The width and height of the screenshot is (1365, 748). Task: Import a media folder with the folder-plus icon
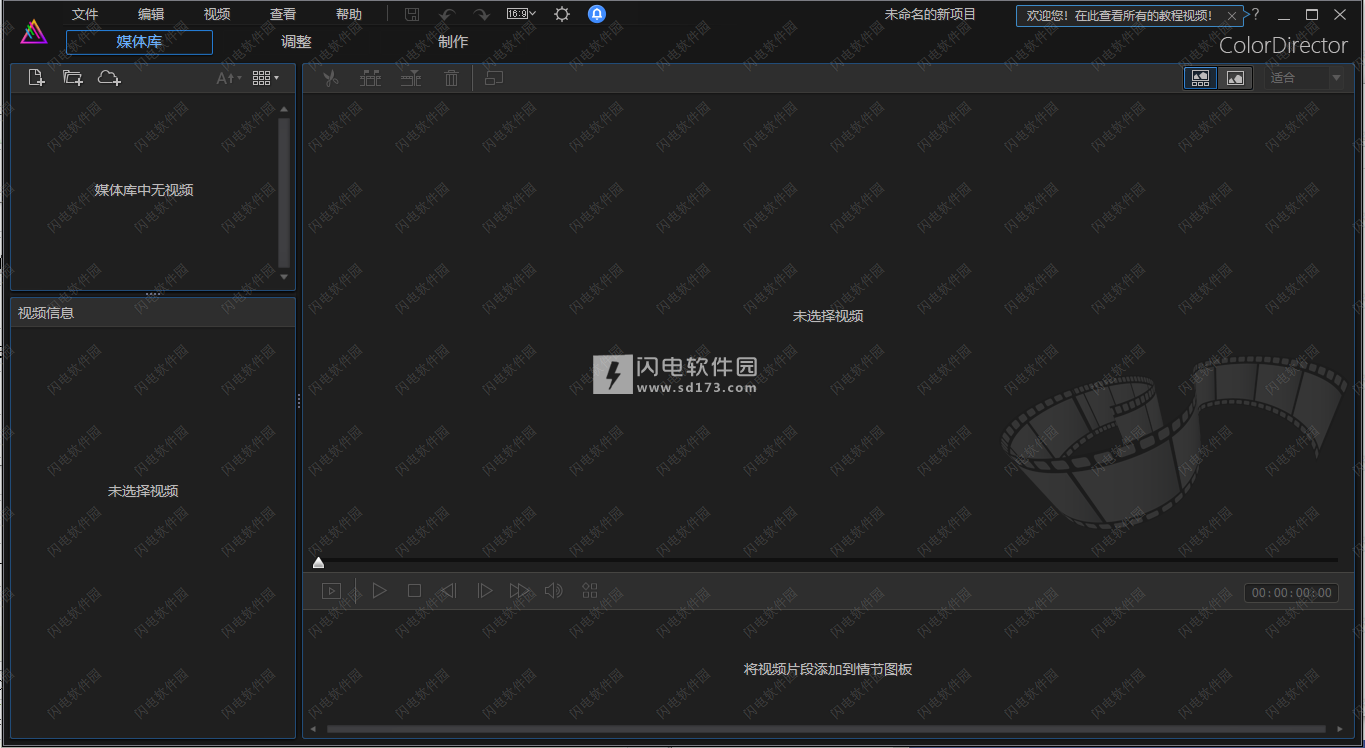pyautogui.click(x=72, y=78)
